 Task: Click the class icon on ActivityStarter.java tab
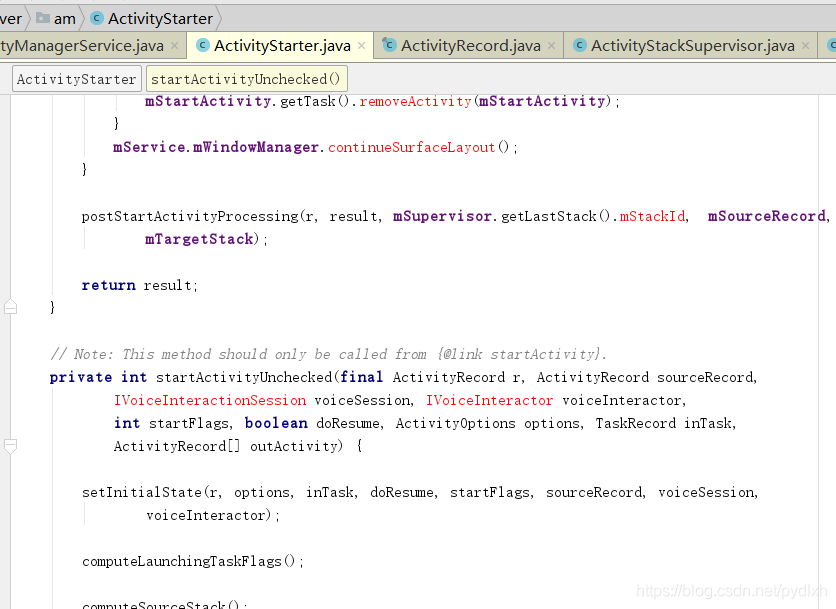pos(203,45)
